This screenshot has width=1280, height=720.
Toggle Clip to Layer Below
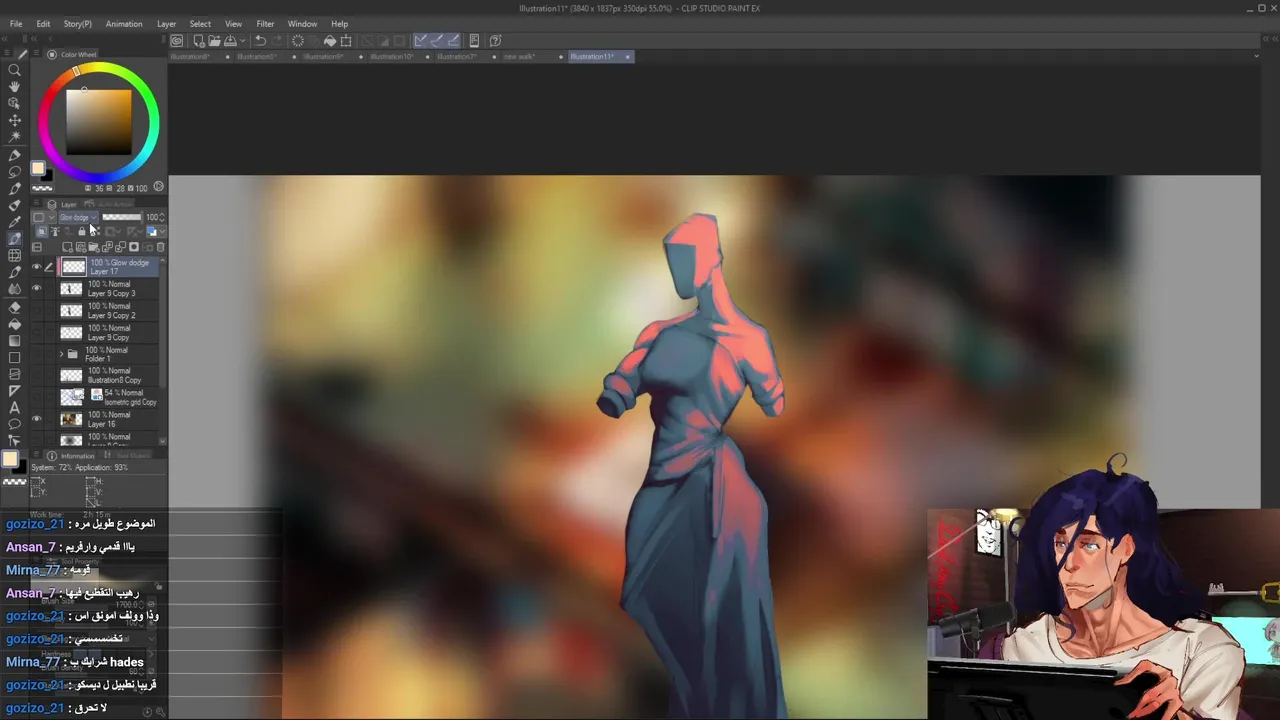[42, 232]
